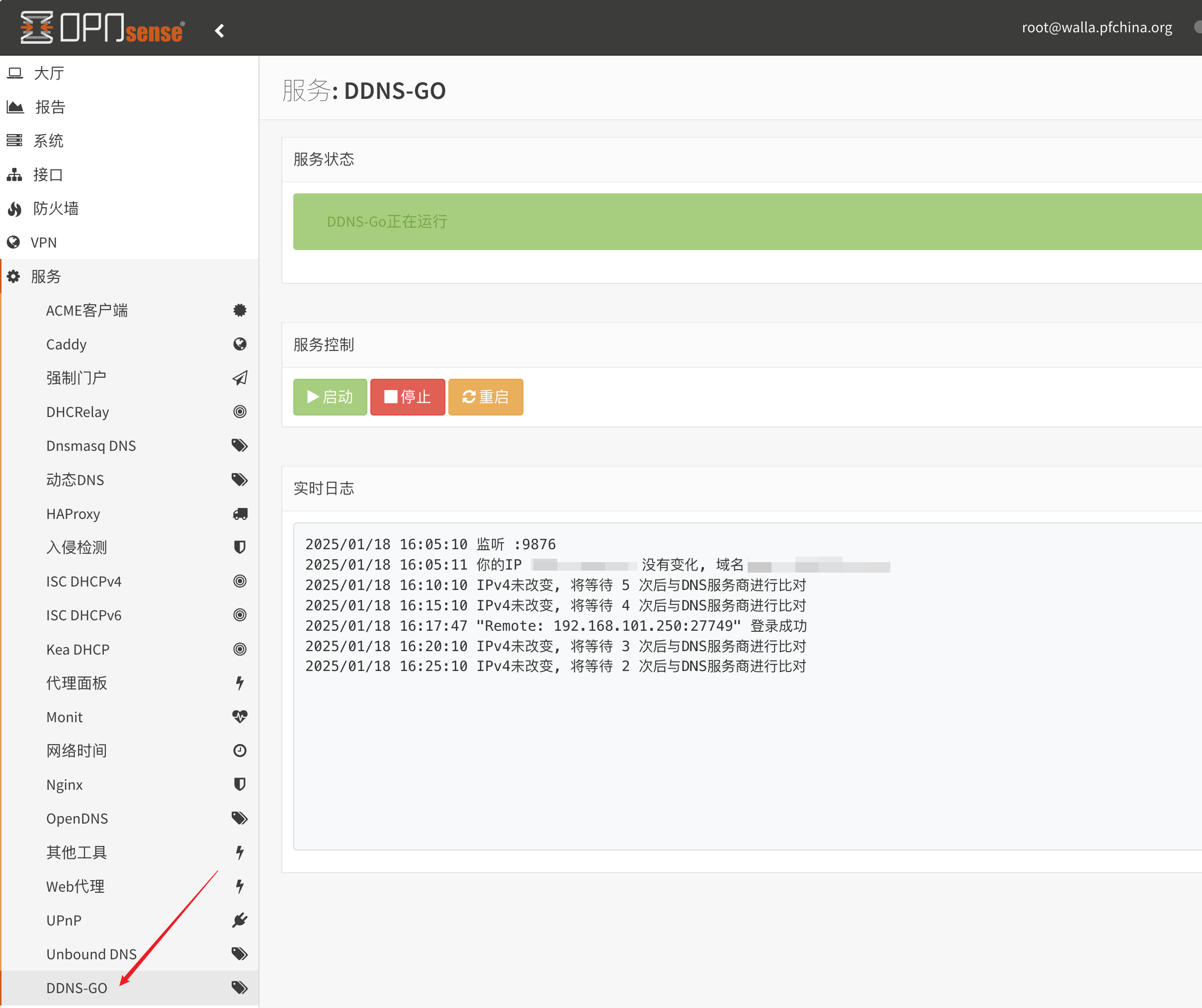Expand the VPN menu section
1202x1008 pixels.
tap(44, 243)
